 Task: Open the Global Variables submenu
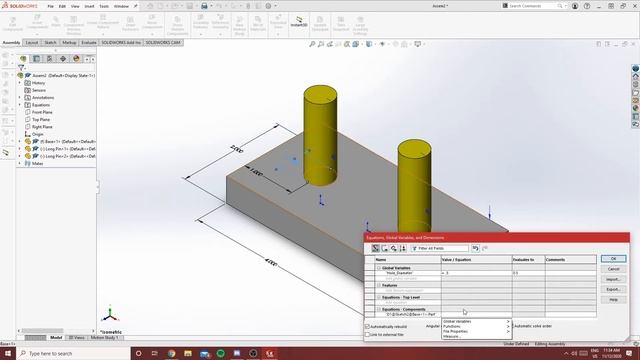(476, 322)
